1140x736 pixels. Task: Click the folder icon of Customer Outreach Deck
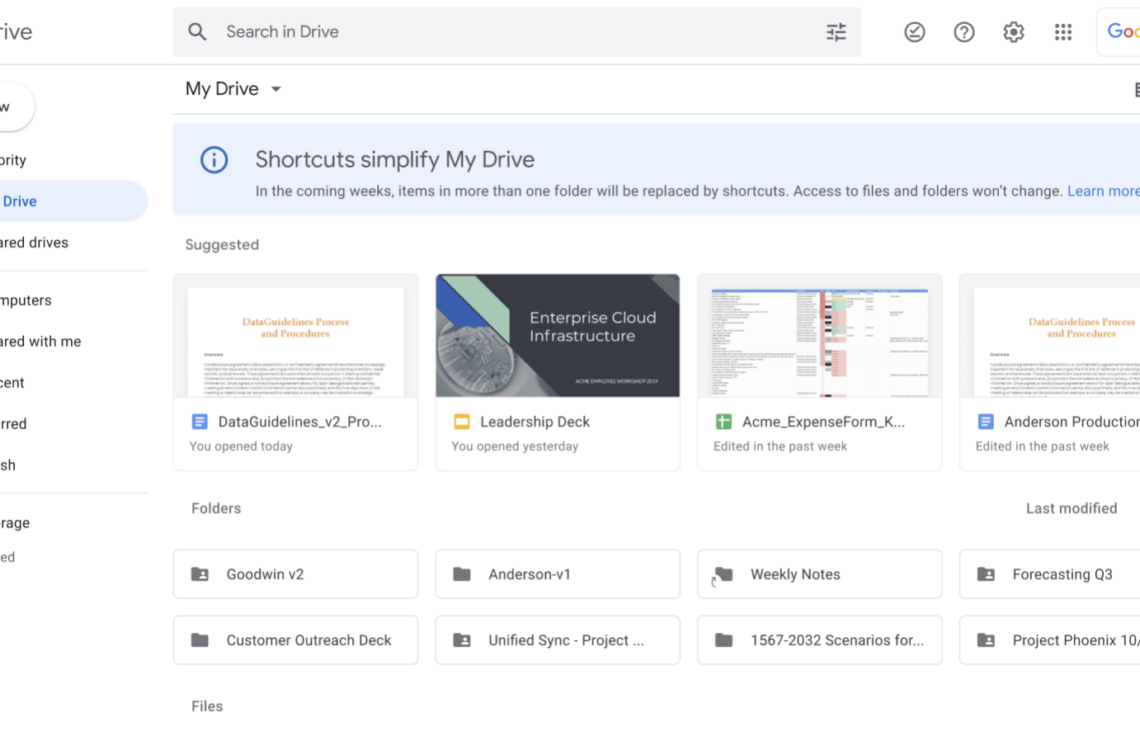[x=199, y=640]
